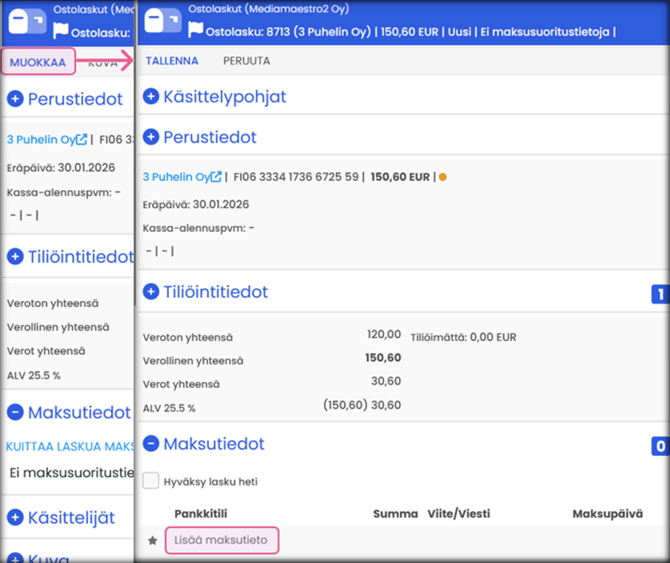Click the orange status dot after 150,60 EUR
This screenshot has width=670, height=563.
443,178
